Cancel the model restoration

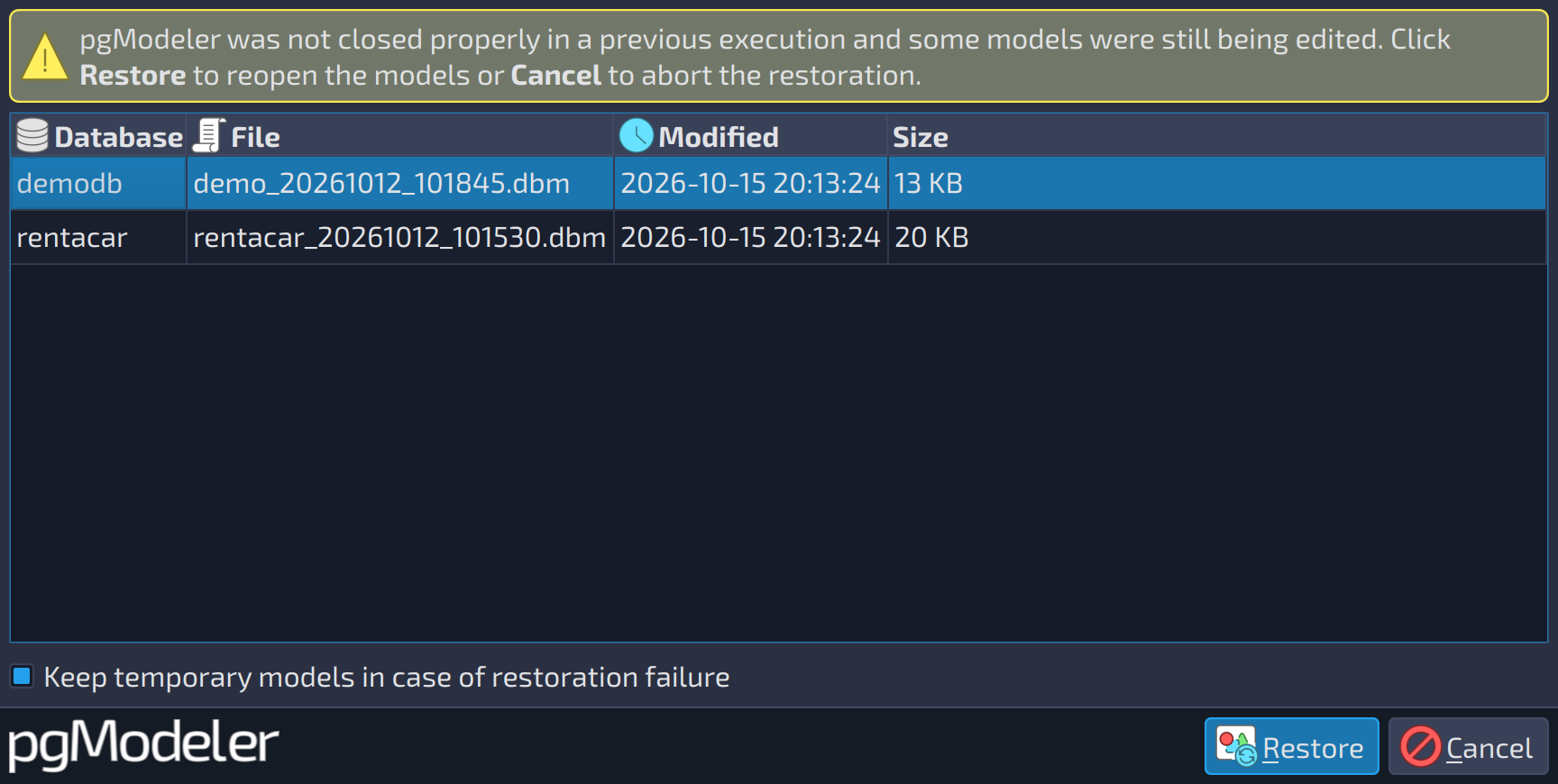pyautogui.click(x=1468, y=746)
